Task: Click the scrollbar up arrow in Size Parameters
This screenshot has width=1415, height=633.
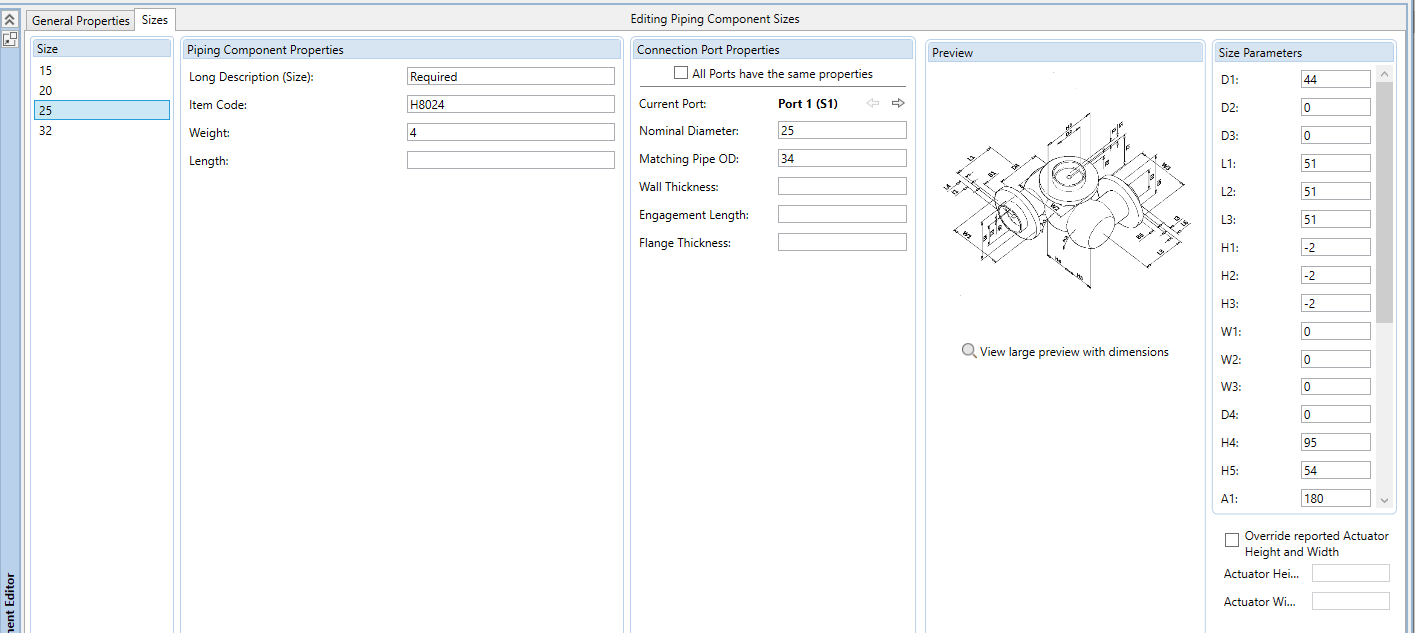Action: coord(1383,72)
